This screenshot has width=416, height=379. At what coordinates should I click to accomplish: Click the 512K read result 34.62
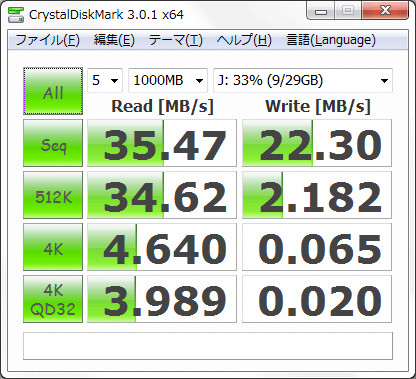pos(162,195)
